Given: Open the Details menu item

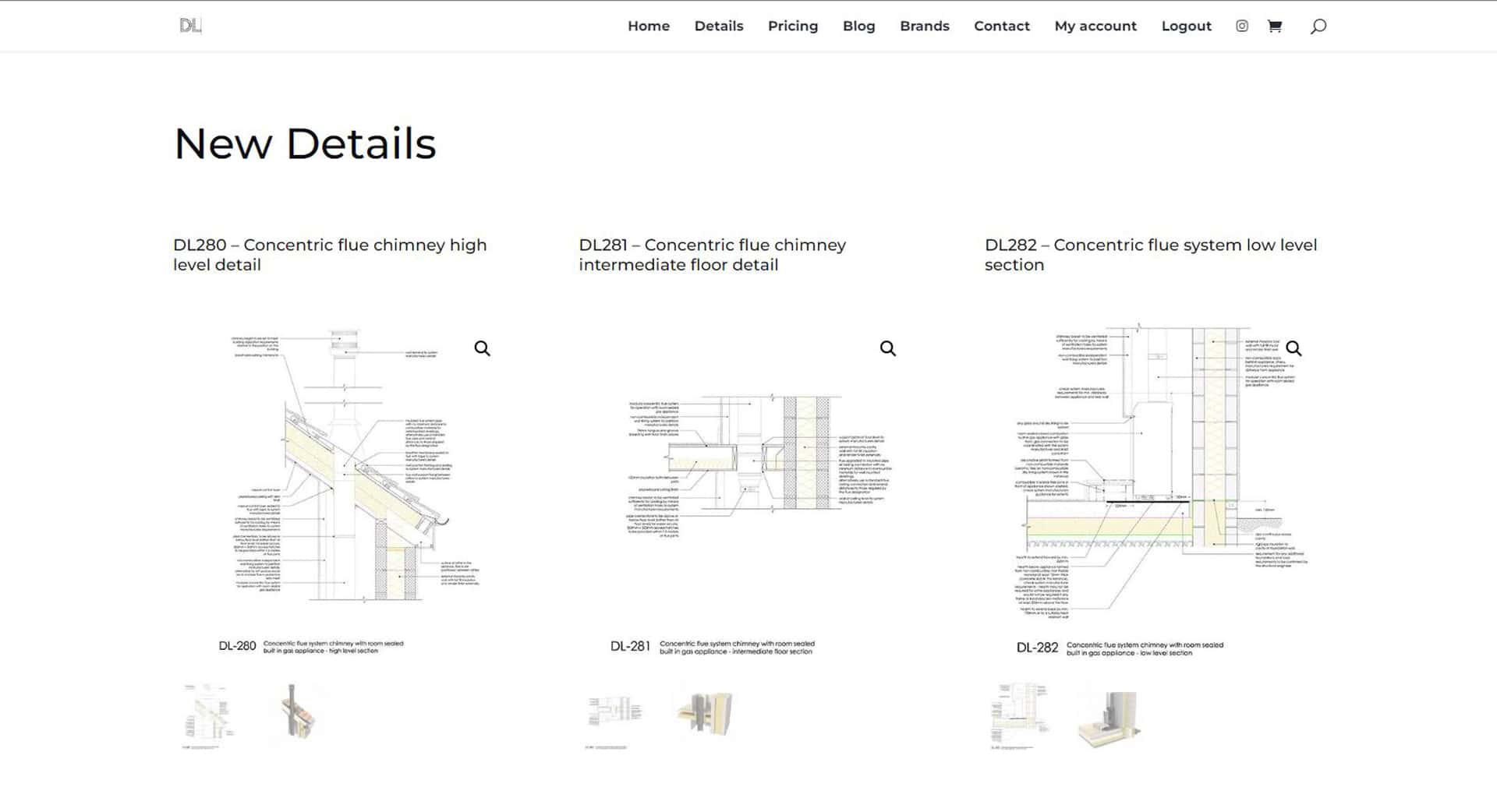Looking at the screenshot, I should click(x=718, y=26).
